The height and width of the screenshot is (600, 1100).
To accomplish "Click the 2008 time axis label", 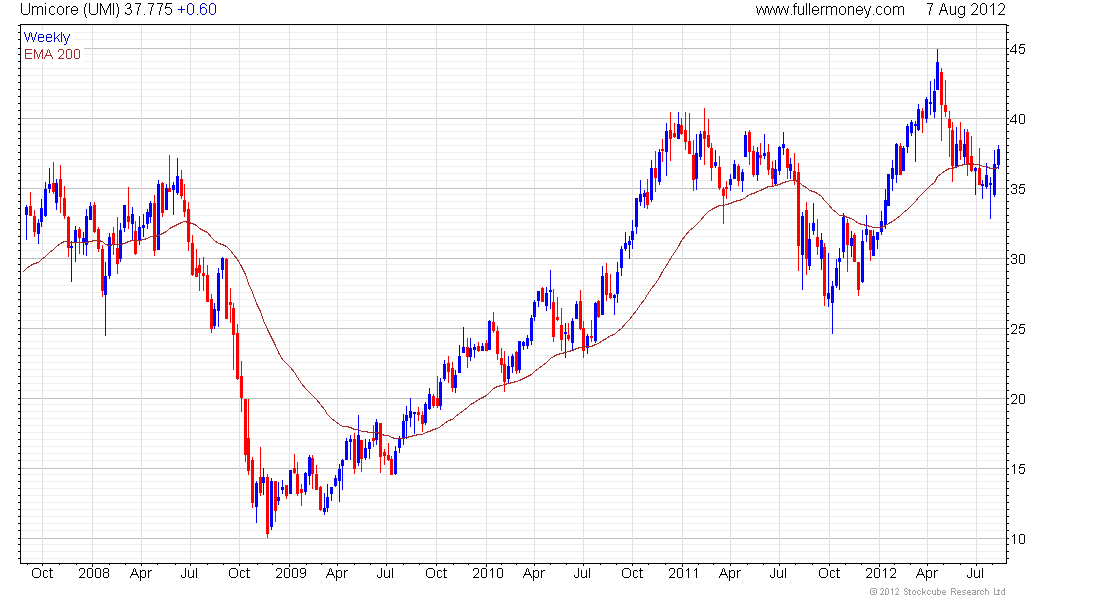I will pos(94,573).
